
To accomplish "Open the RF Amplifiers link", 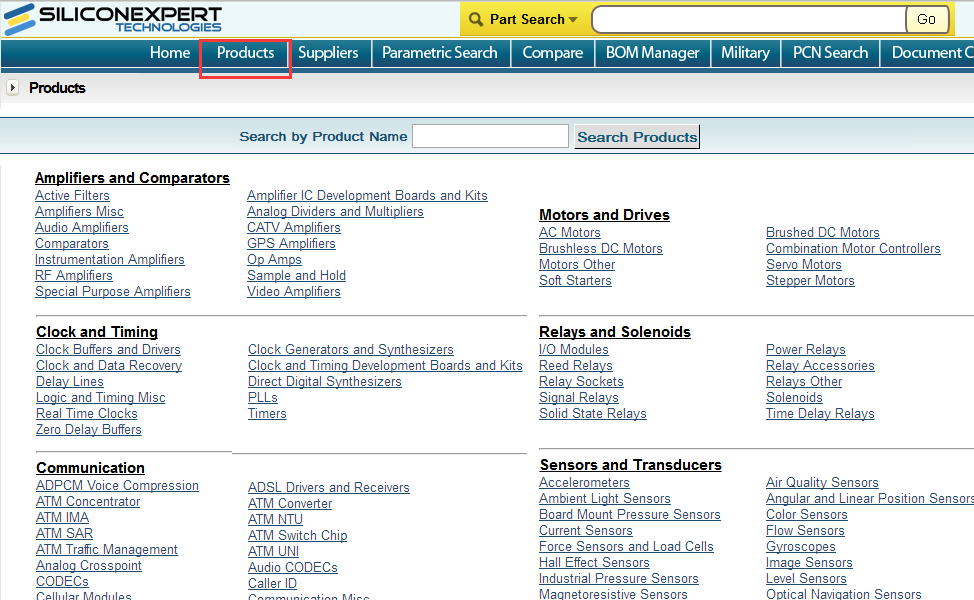I will coord(73,275).
